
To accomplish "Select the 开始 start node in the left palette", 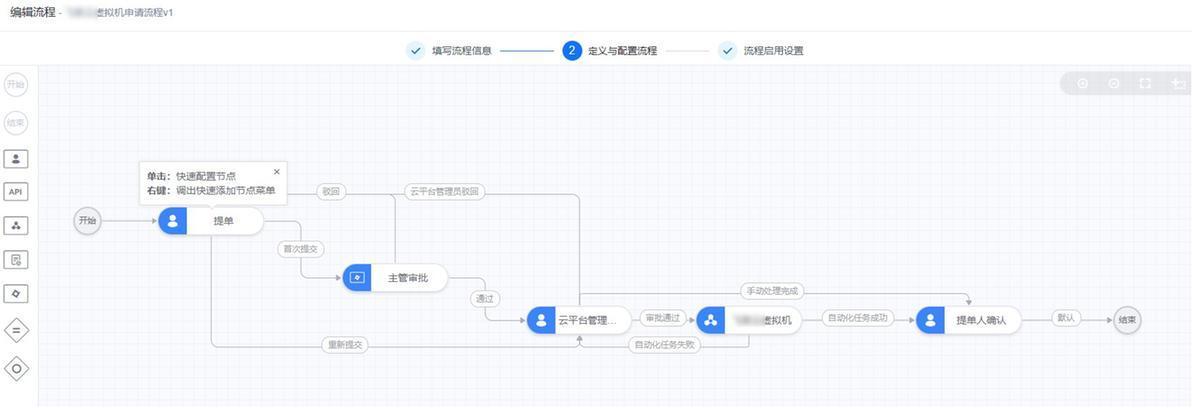I will click(x=16, y=85).
